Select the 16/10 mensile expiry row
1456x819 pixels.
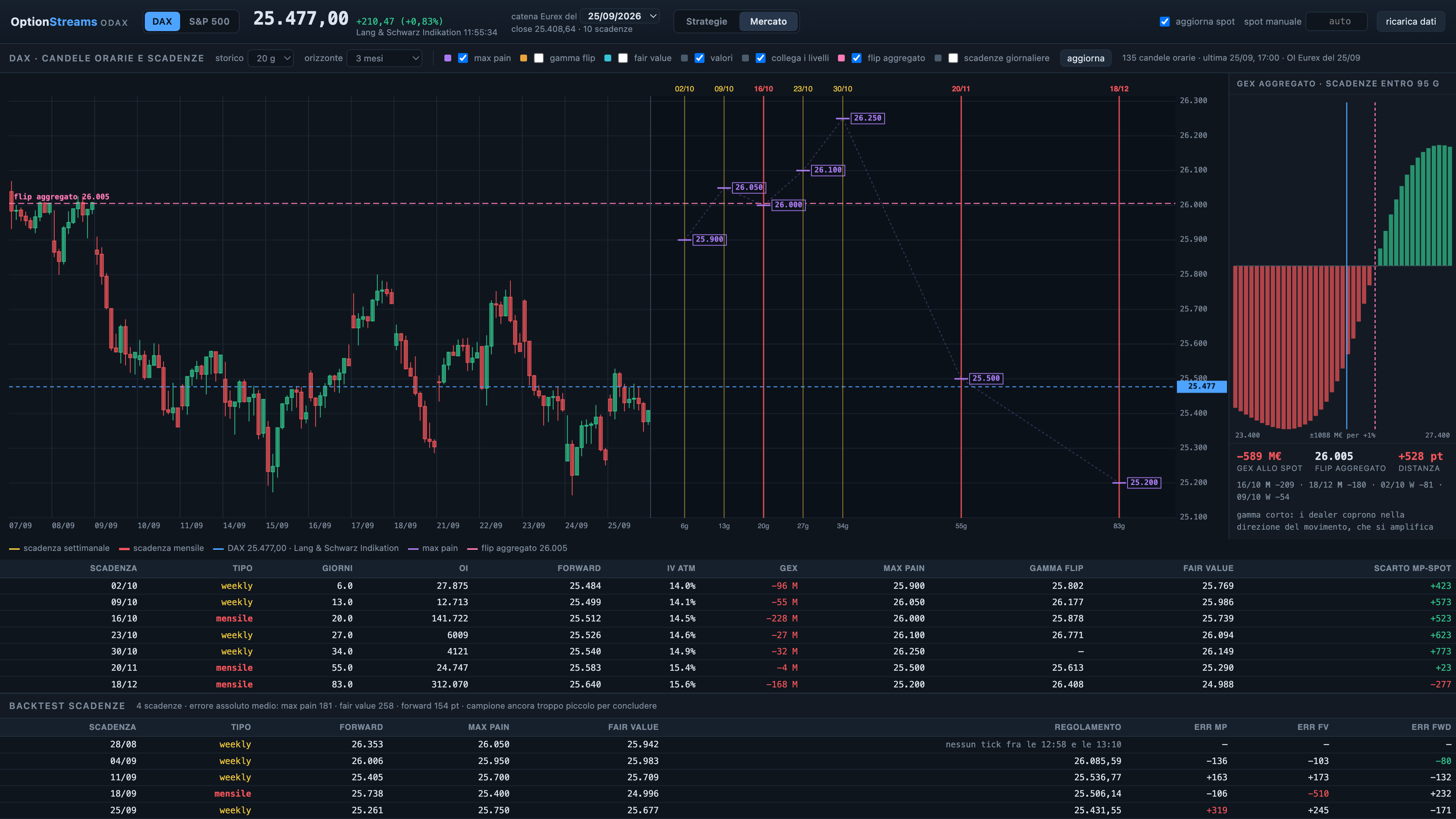728,619
